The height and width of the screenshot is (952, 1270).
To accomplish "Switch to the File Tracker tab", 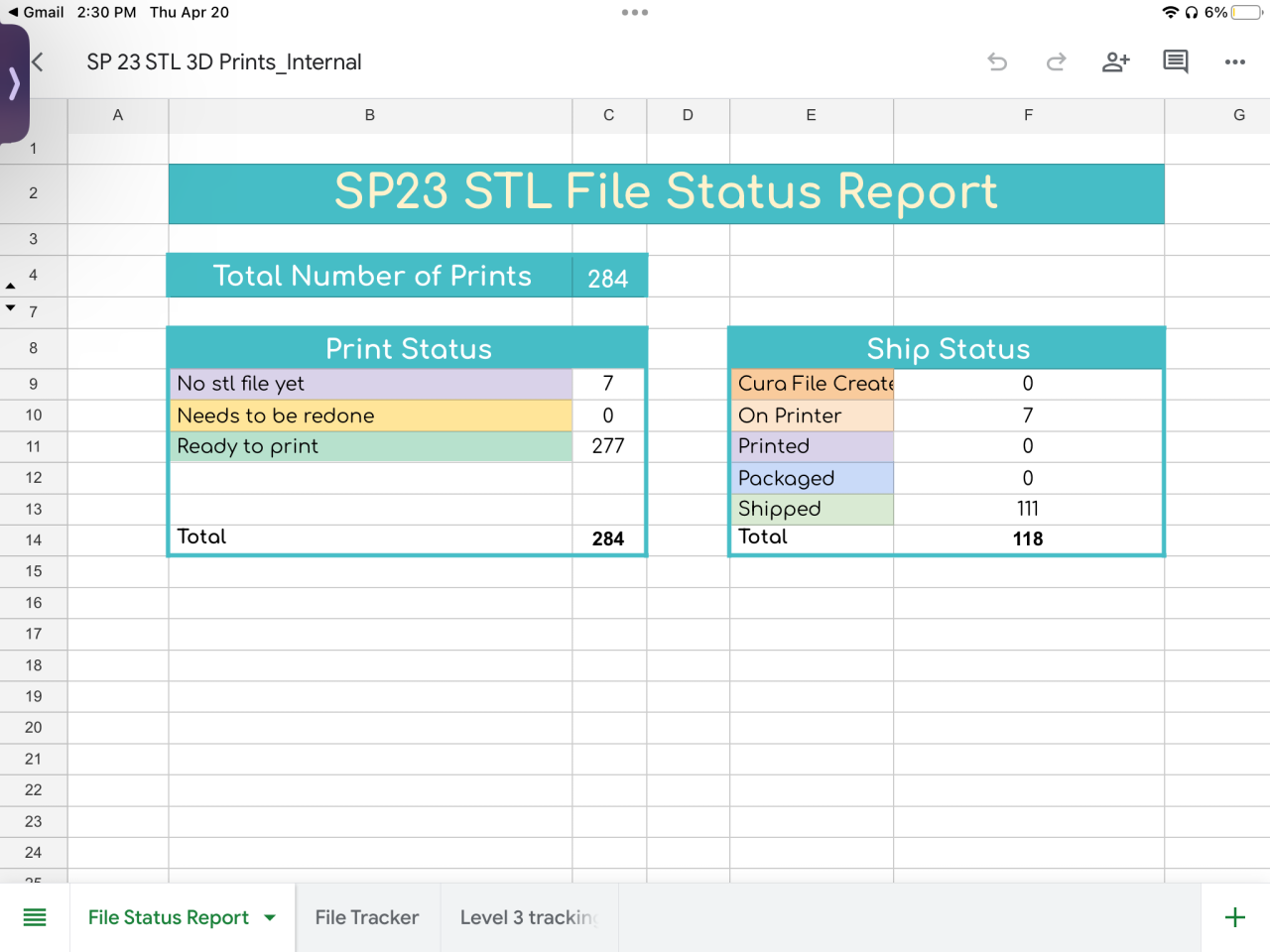I will (x=367, y=917).
